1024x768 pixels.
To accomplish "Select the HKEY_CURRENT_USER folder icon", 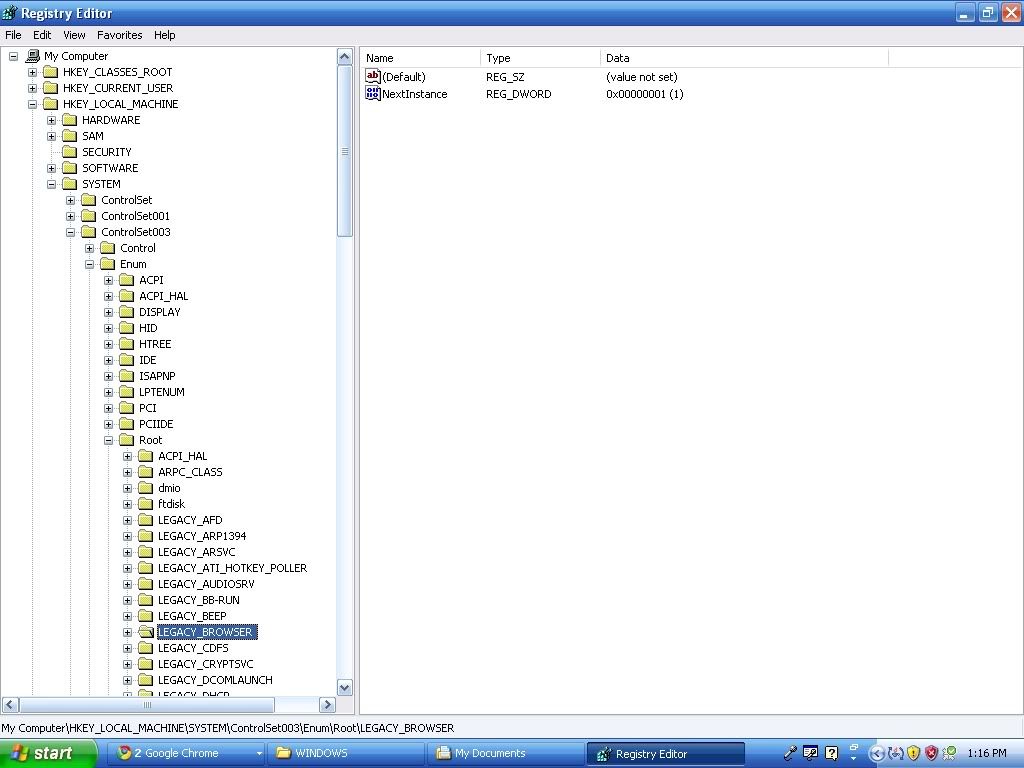I will pos(51,88).
